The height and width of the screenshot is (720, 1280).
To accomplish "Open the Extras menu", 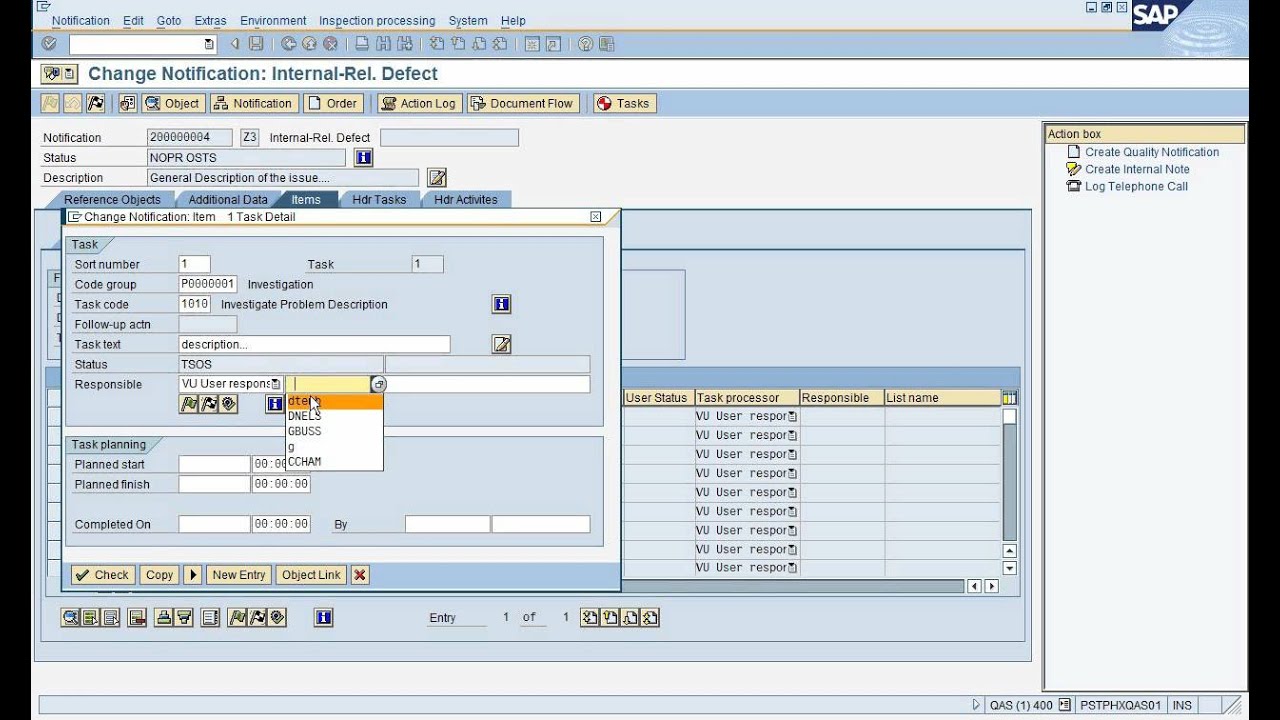I will [x=210, y=20].
